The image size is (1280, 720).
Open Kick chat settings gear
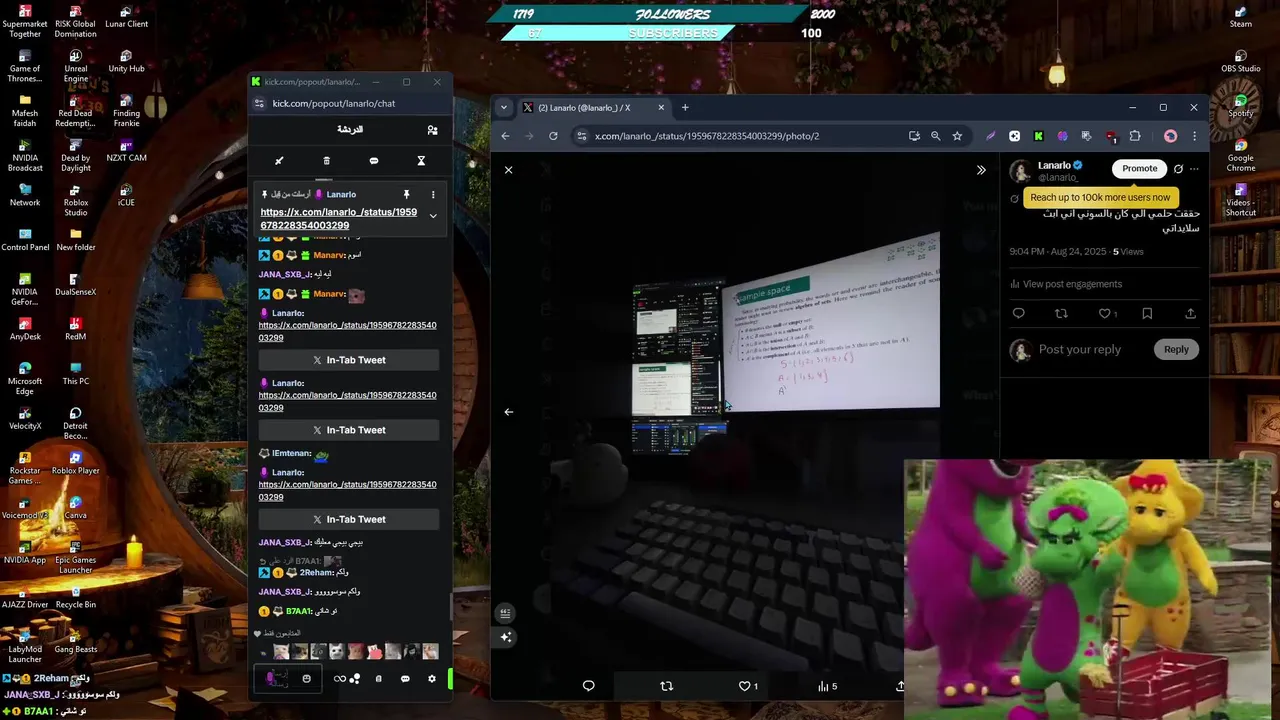pos(432,678)
